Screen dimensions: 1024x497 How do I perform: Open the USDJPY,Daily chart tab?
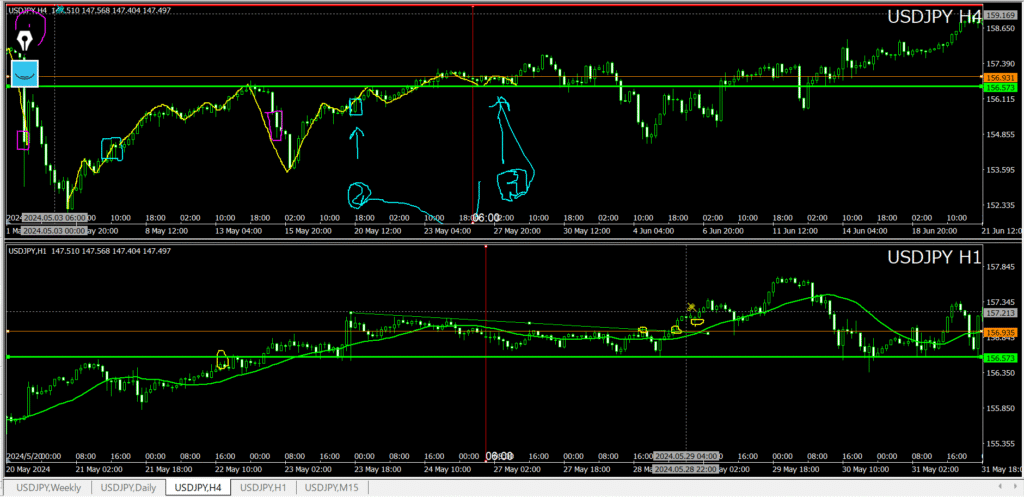click(x=128, y=487)
